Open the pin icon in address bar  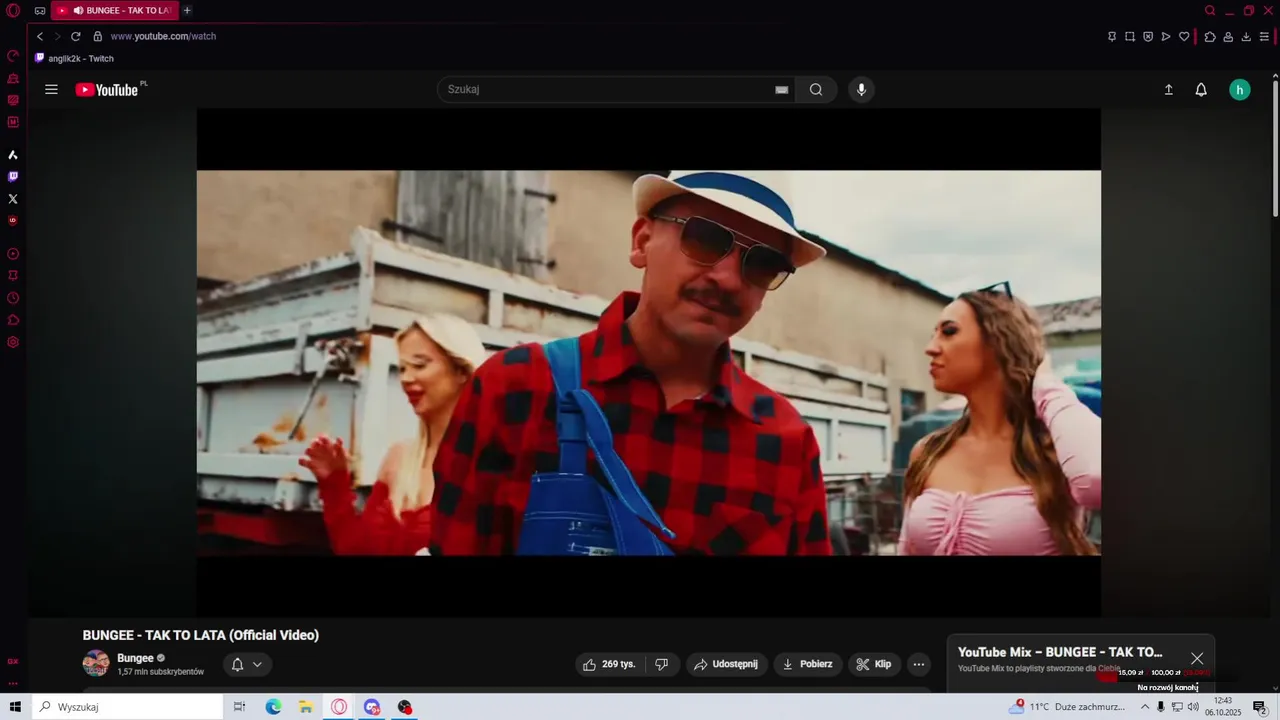pos(1112,37)
